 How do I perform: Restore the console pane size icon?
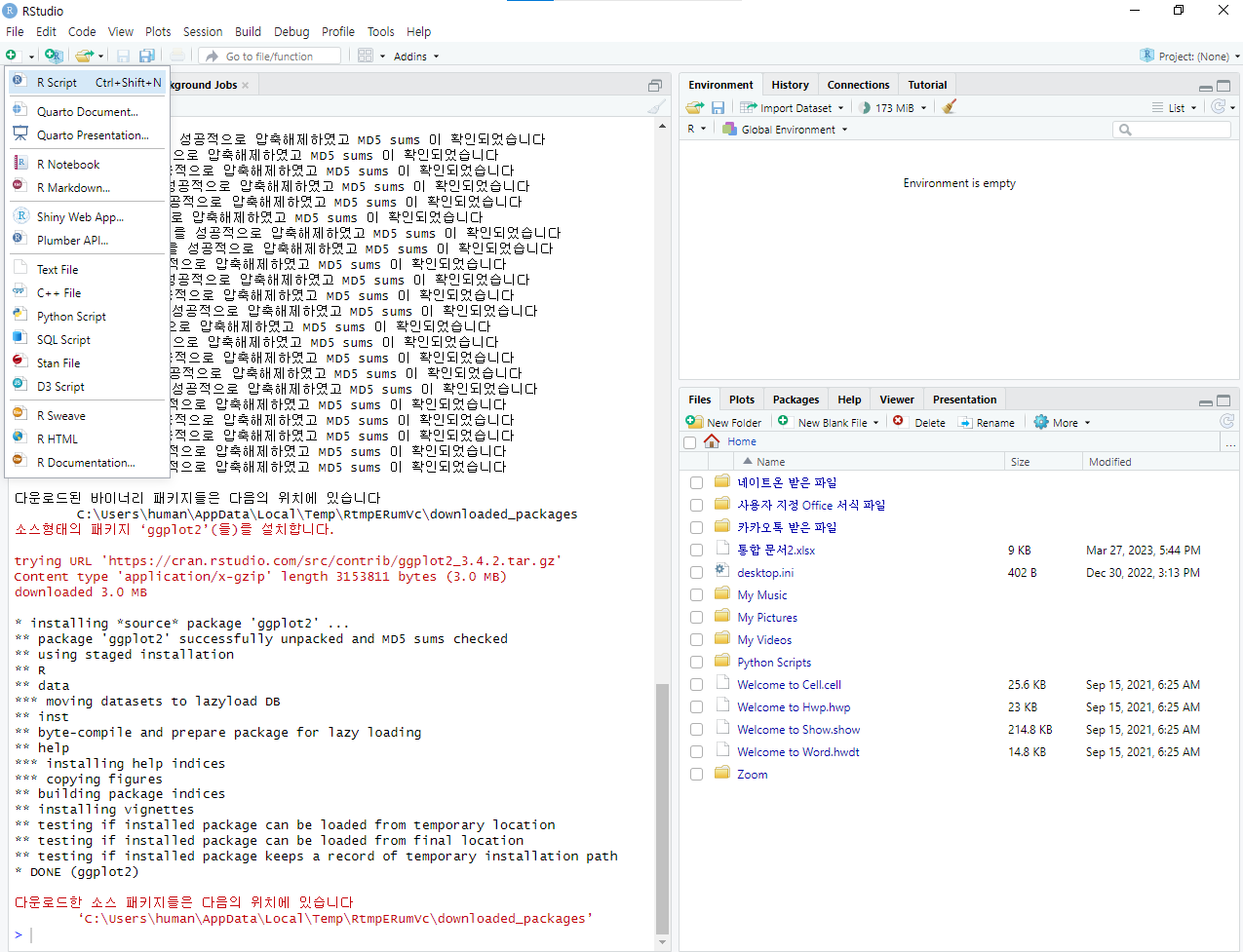(655, 86)
